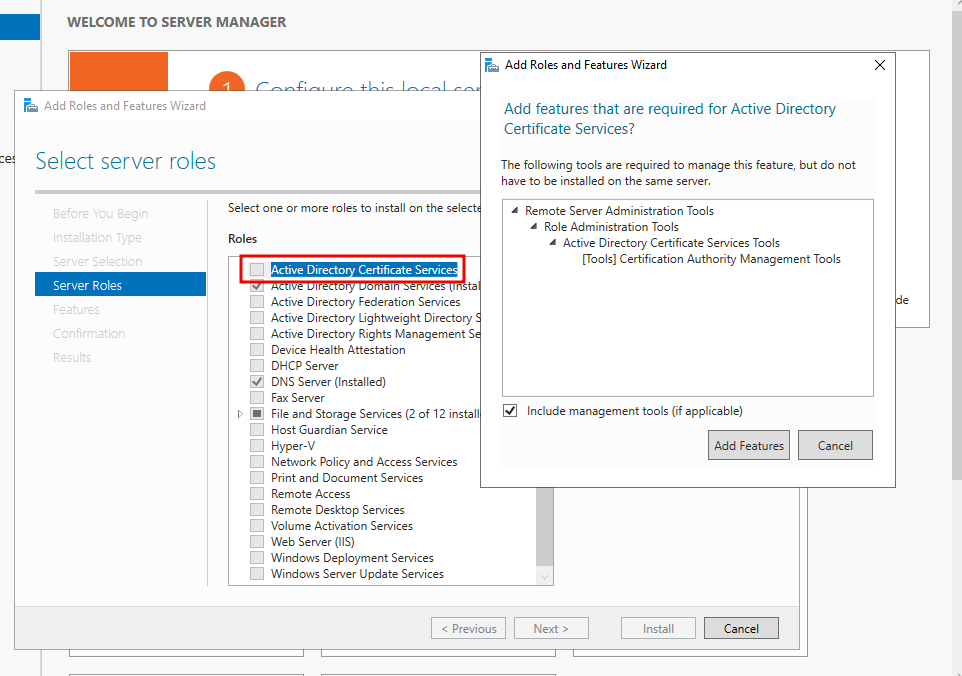The height and width of the screenshot is (676, 962).
Task: Close the Add features popup dialog
Action: click(879, 65)
